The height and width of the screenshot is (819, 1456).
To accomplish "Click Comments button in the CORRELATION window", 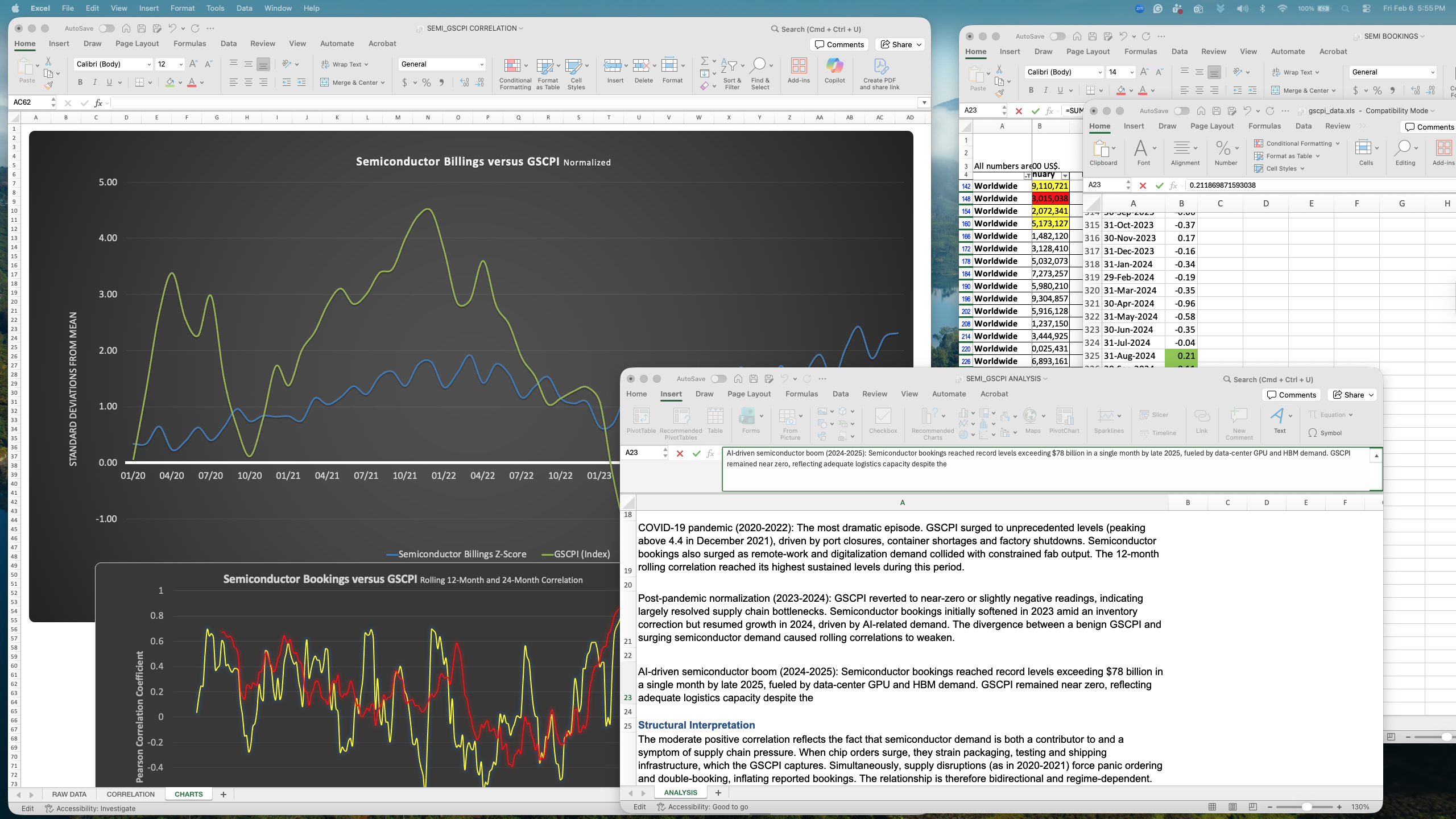I will pyautogui.click(x=839, y=44).
